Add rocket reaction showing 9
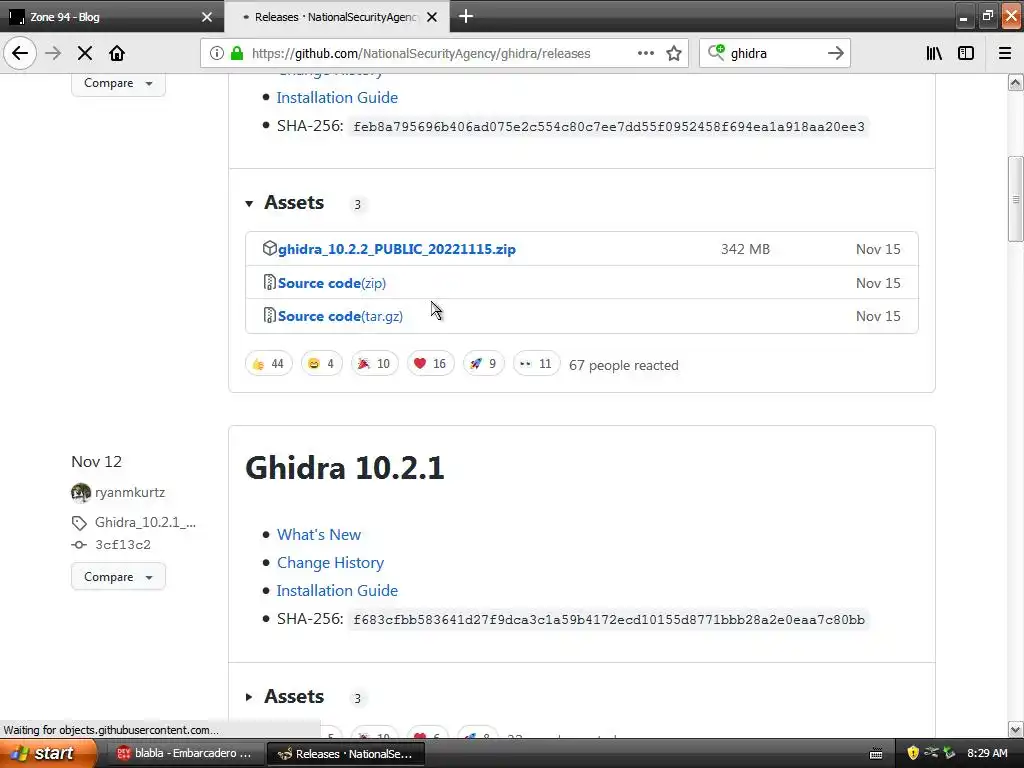Screen dimensions: 1024x768 coord(484,364)
